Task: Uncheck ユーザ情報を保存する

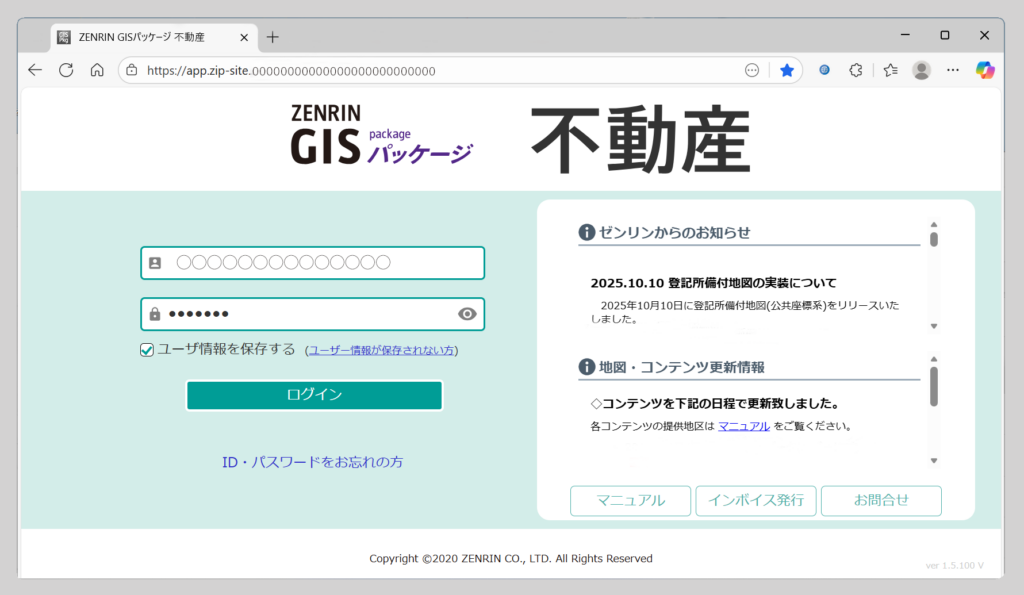Action: (x=147, y=350)
